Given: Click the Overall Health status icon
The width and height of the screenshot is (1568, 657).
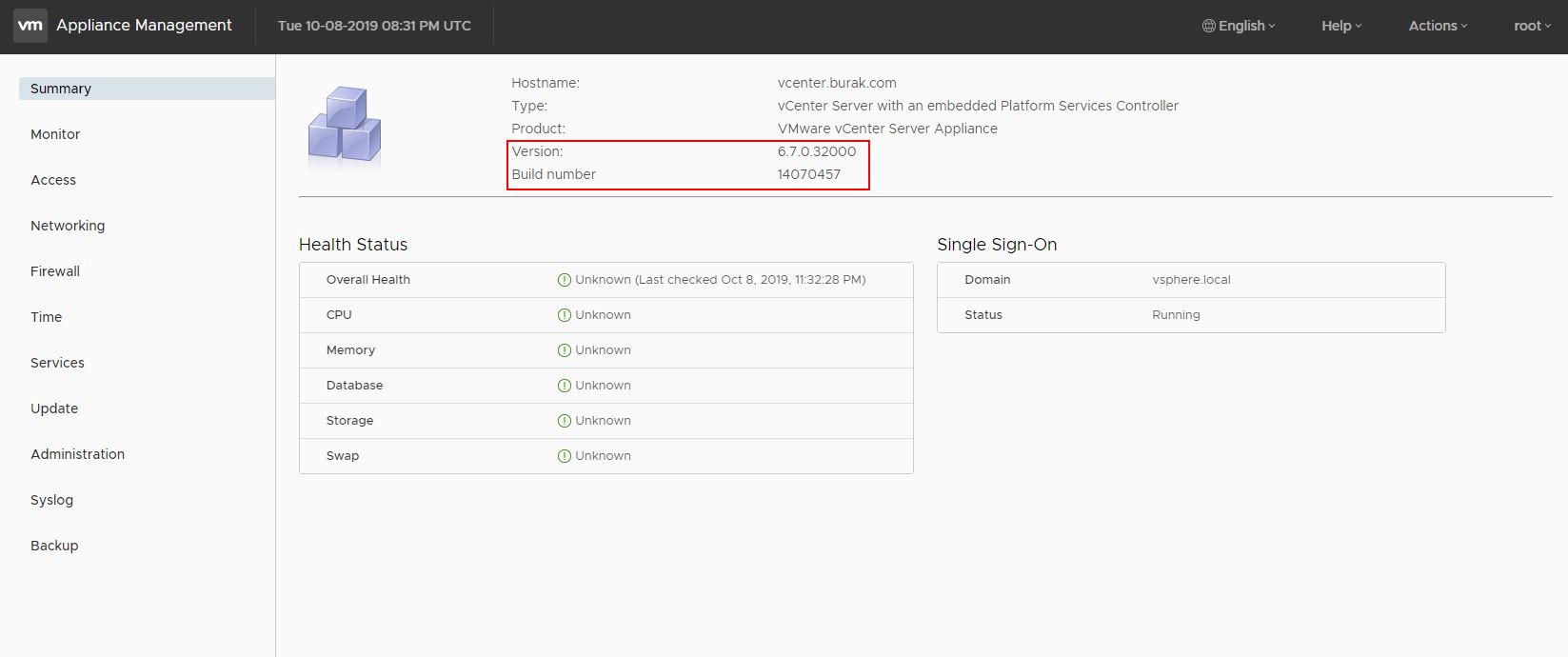Looking at the screenshot, I should tap(565, 280).
